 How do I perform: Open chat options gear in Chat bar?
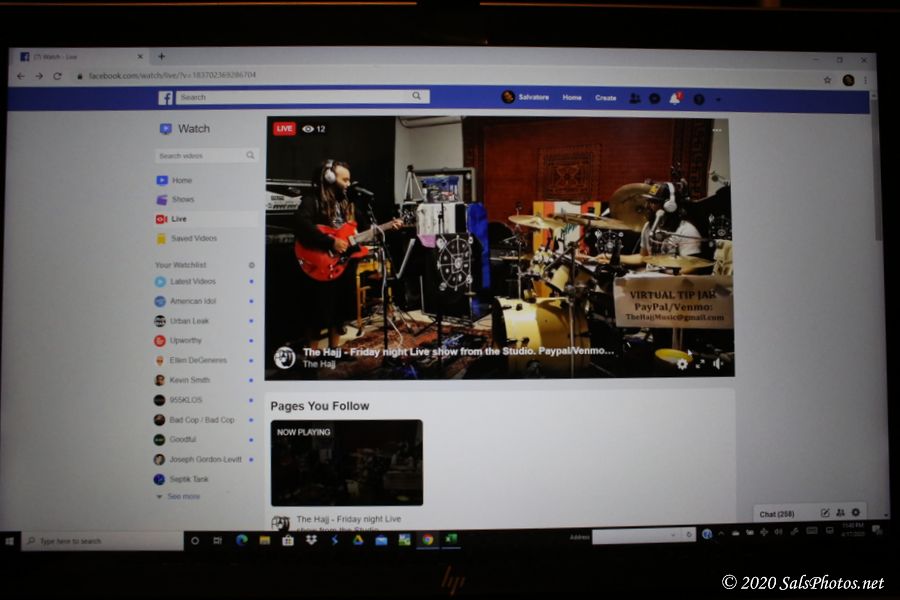855,513
